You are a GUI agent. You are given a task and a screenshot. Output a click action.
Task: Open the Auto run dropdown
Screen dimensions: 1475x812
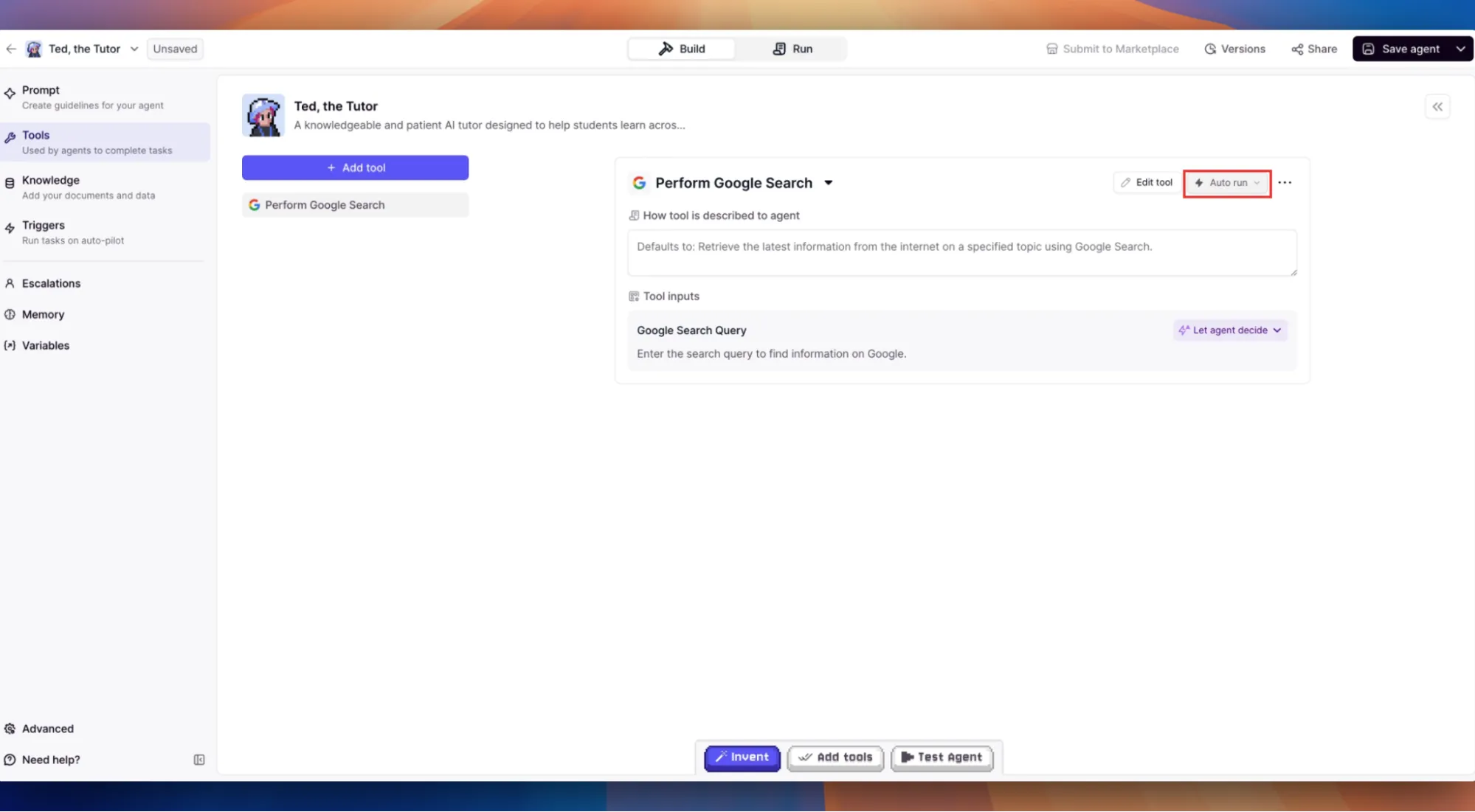click(x=1227, y=183)
